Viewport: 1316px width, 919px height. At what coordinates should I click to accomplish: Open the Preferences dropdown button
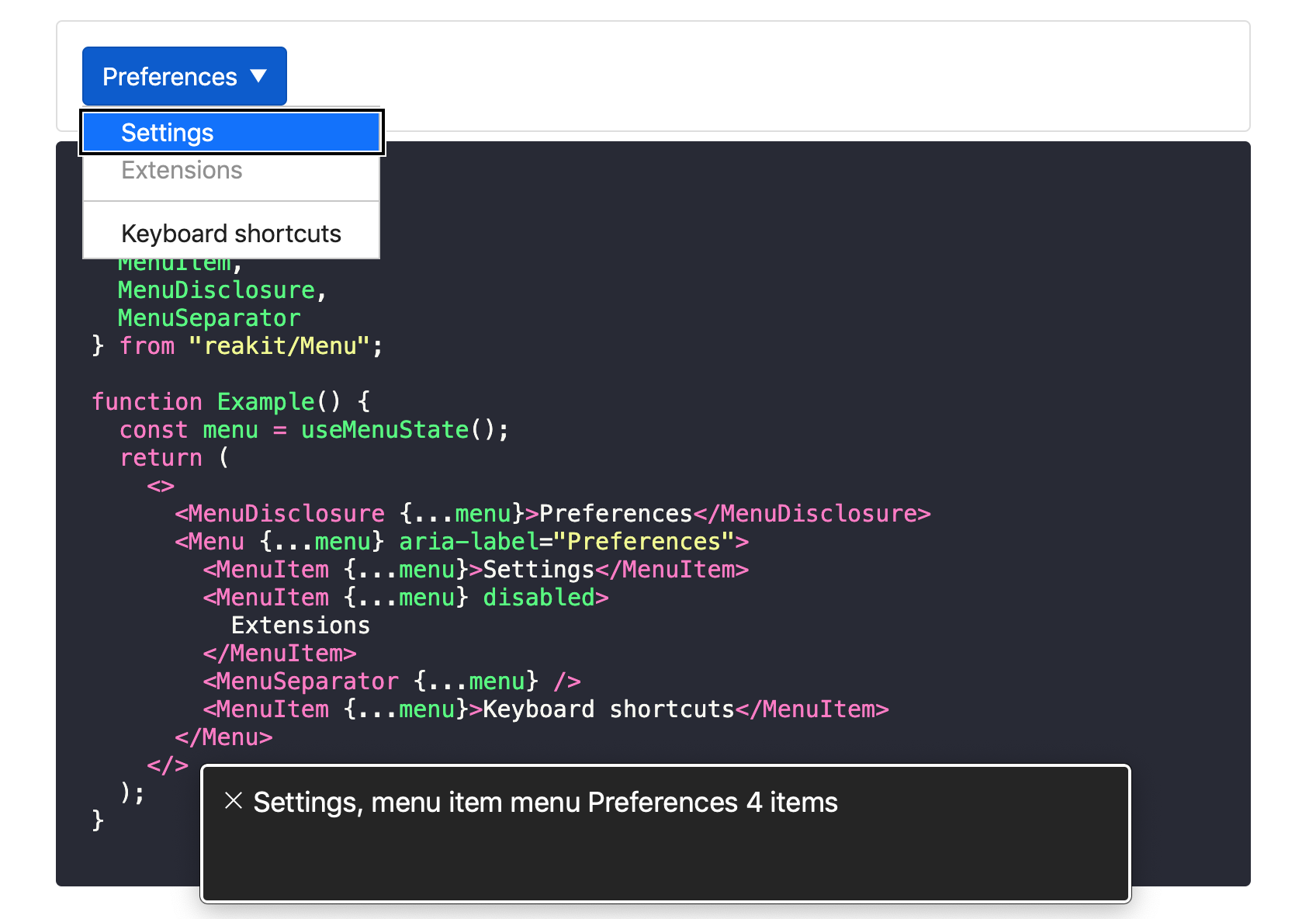coord(185,76)
